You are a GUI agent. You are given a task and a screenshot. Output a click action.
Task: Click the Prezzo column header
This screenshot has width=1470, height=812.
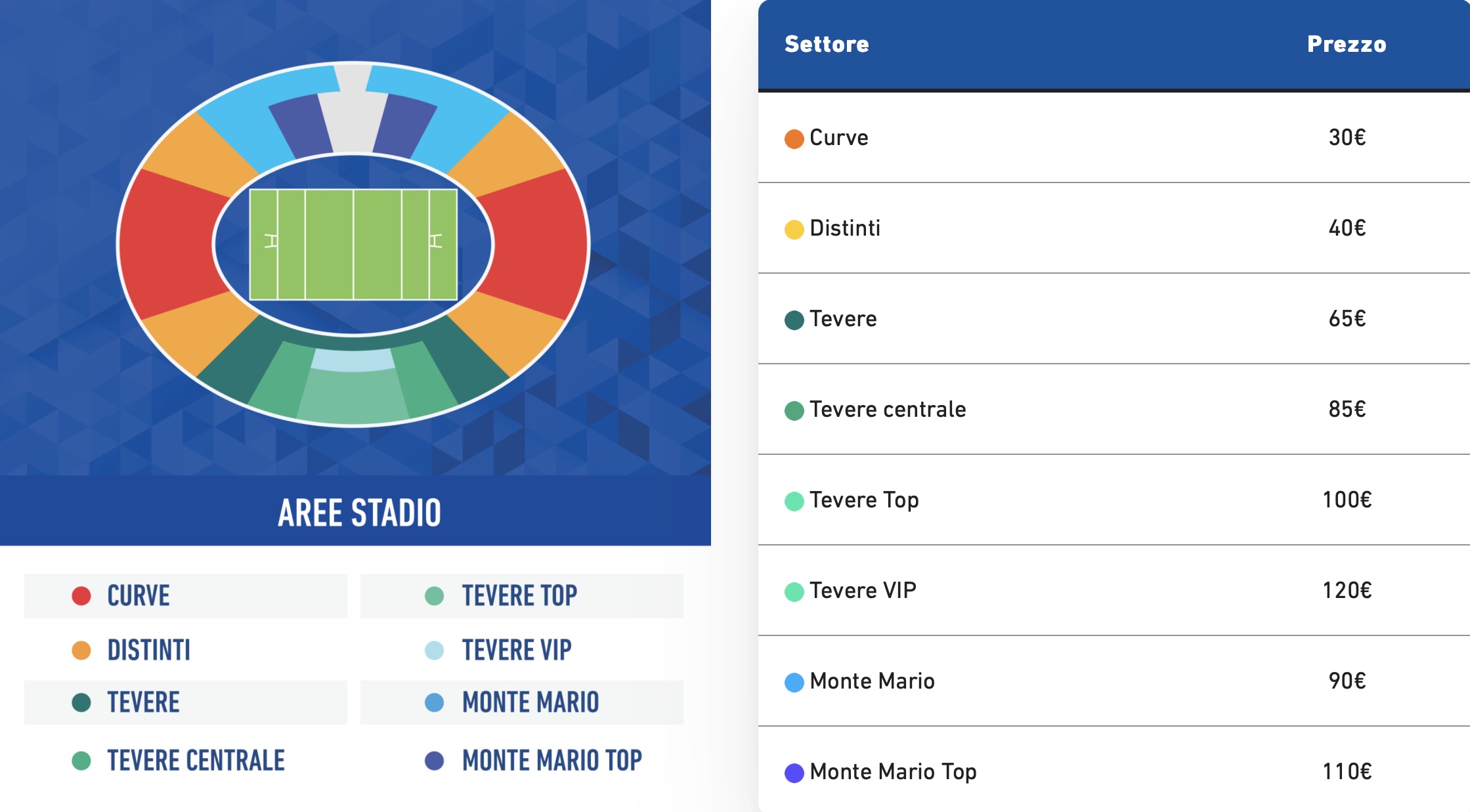pos(1347,44)
